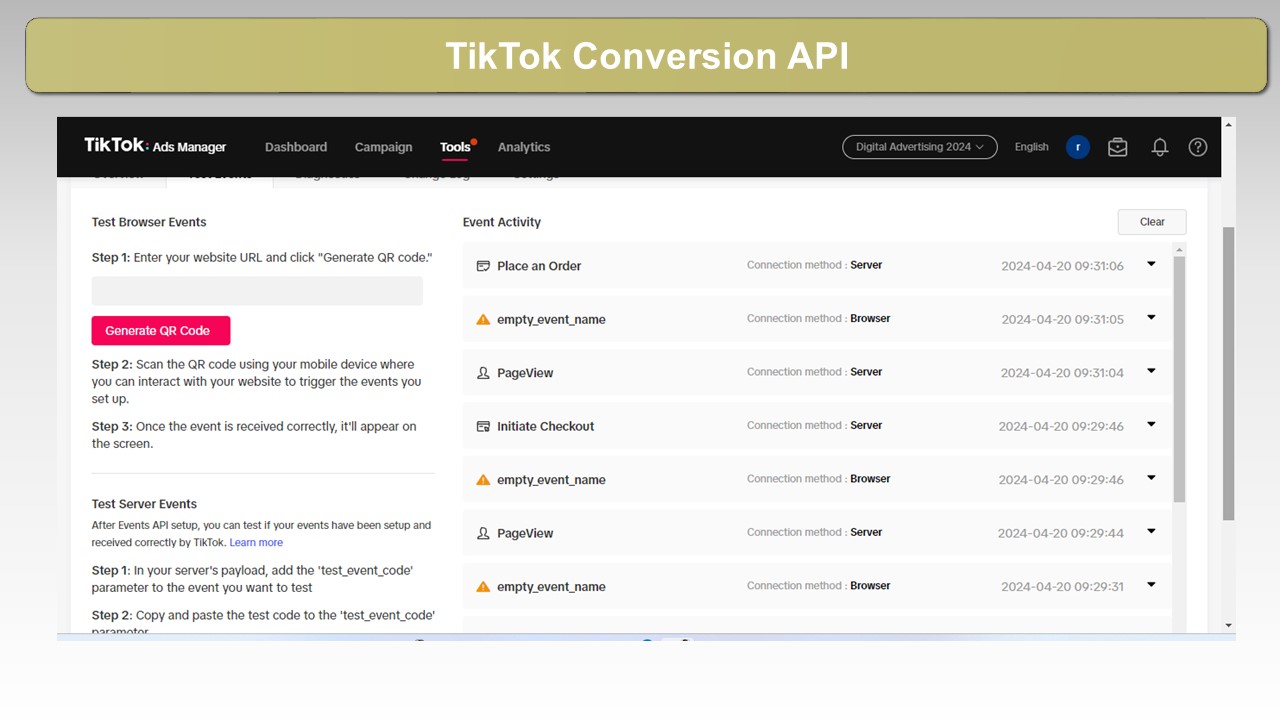This screenshot has height=720, width=1280.
Task: Click the warning icon at 09:29:31
Action: [x=483, y=587]
